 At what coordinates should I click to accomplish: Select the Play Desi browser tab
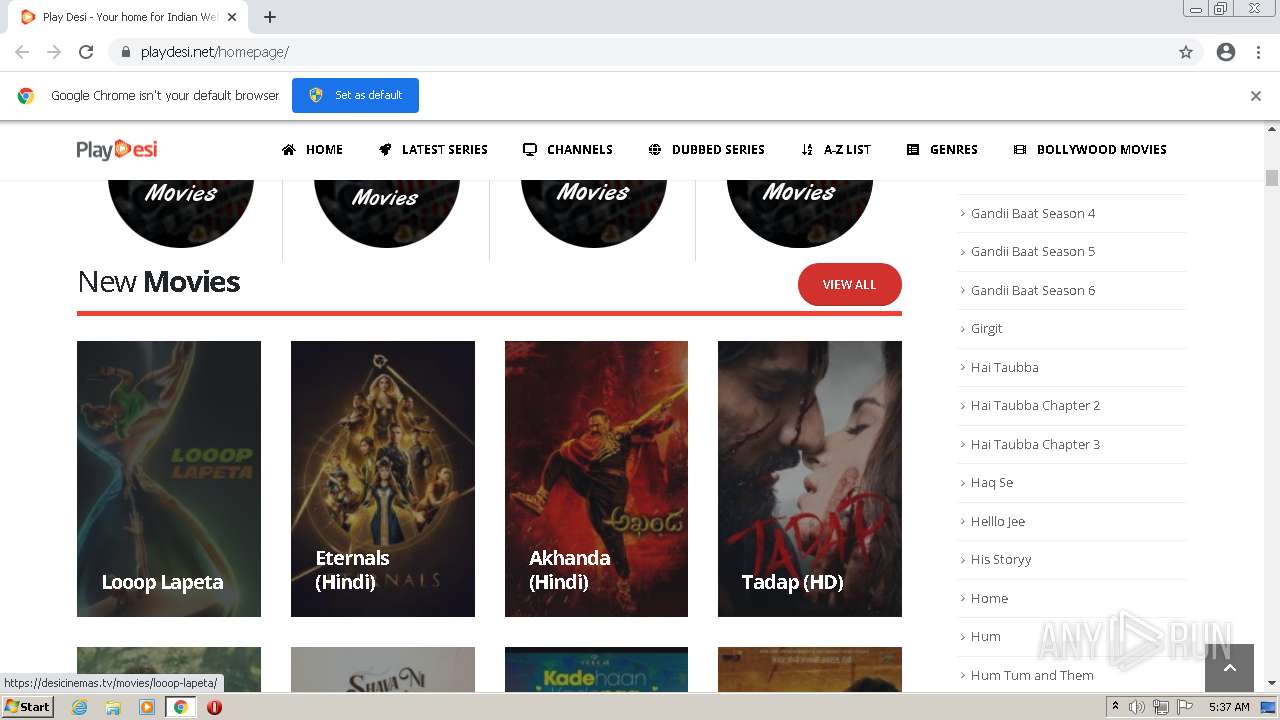coord(128,17)
